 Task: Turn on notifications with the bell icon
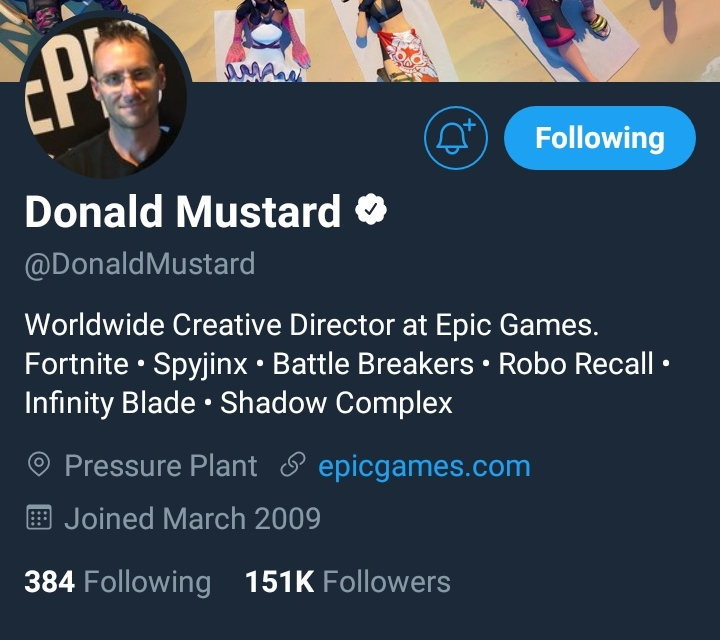tap(456, 138)
